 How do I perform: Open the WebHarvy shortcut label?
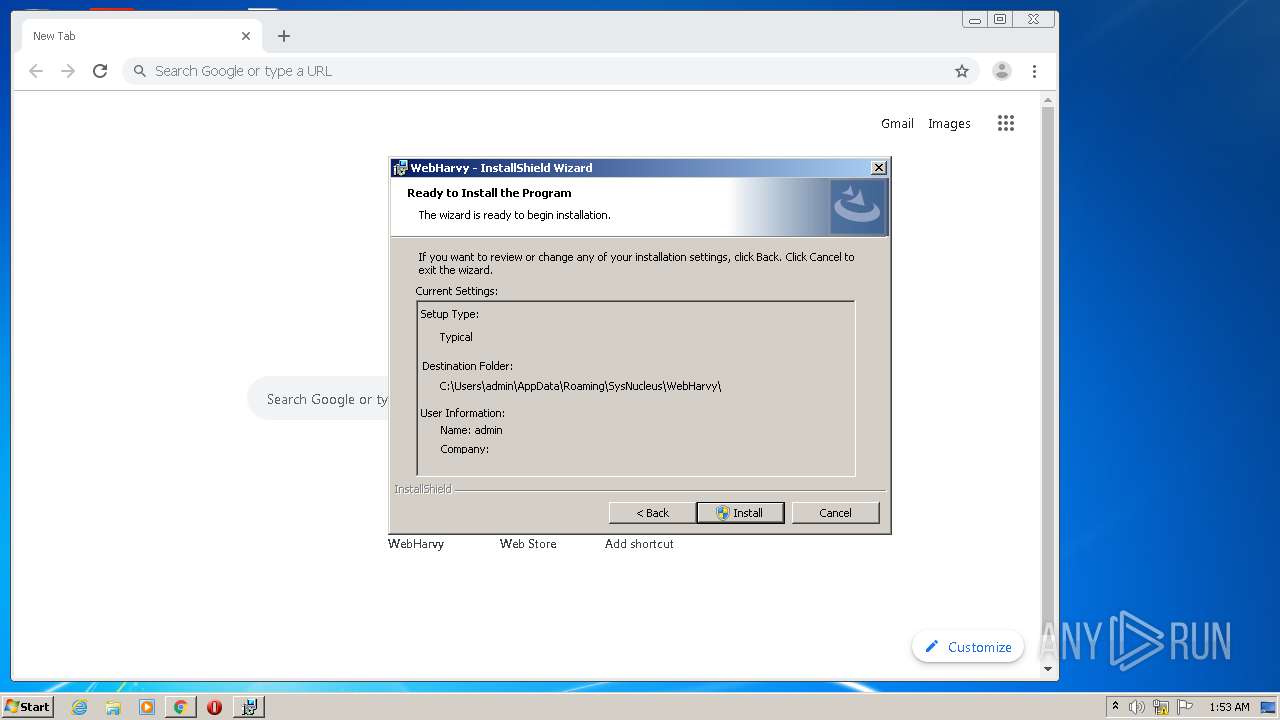tap(416, 544)
